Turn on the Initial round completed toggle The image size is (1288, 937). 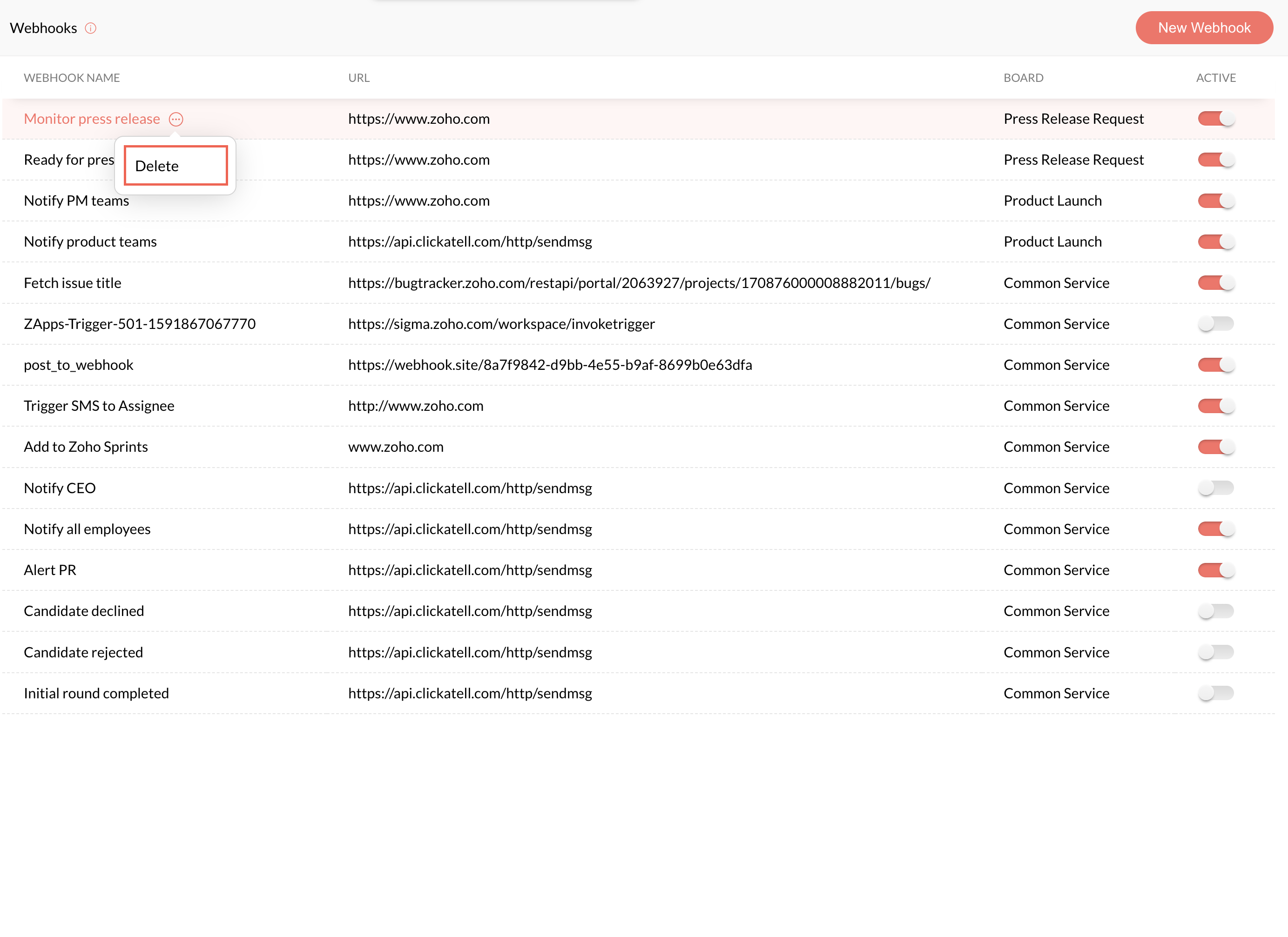point(1215,693)
